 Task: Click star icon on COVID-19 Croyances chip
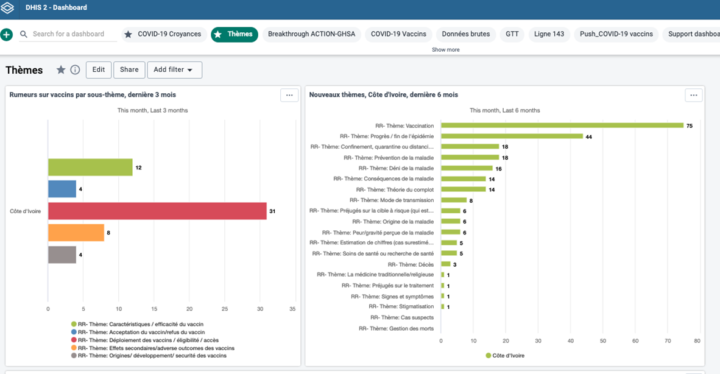128,34
